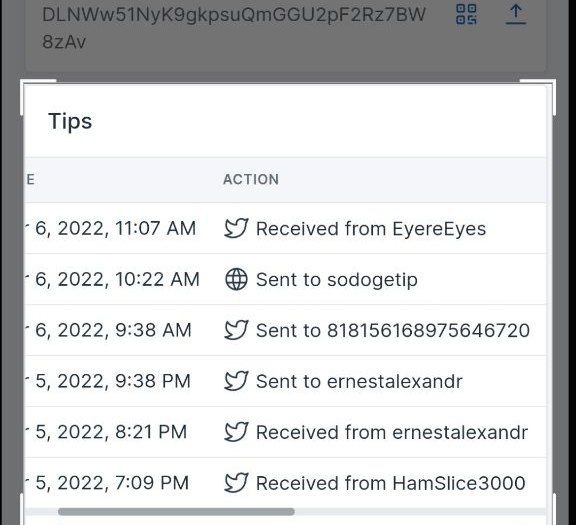
Task: Click Twitter icon beside Received from ernestalexandr
Action: [236, 432]
